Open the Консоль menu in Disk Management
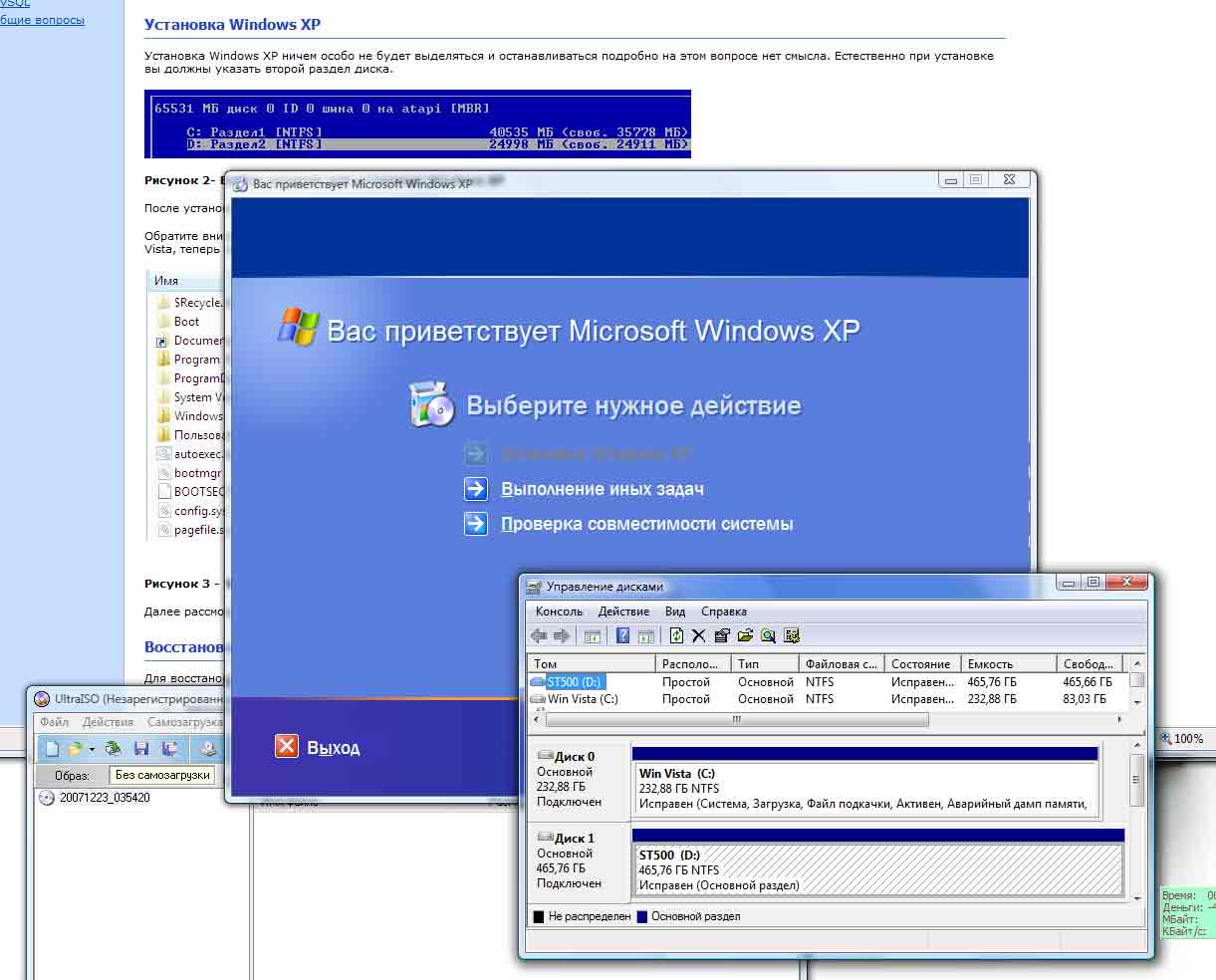Viewport: 1216px width, 980px height. pos(559,612)
